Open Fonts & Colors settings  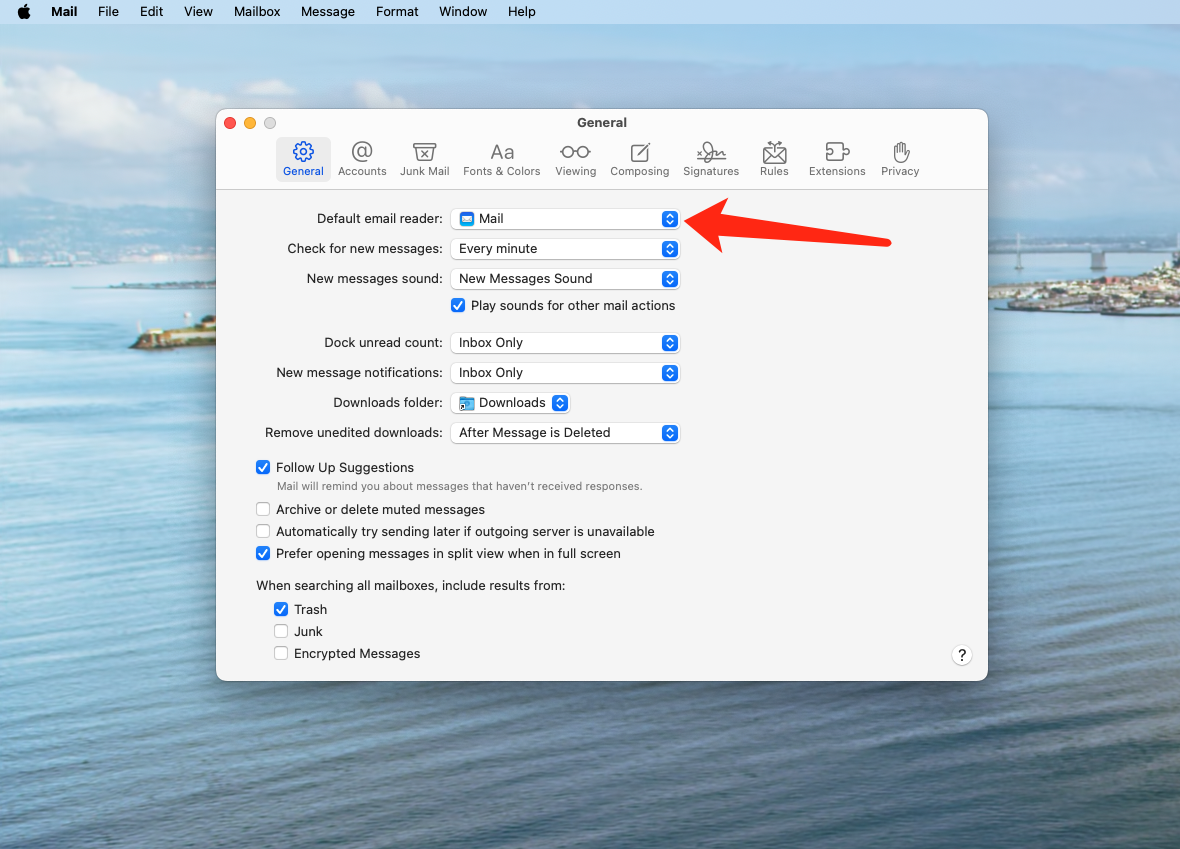pyautogui.click(x=502, y=159)
